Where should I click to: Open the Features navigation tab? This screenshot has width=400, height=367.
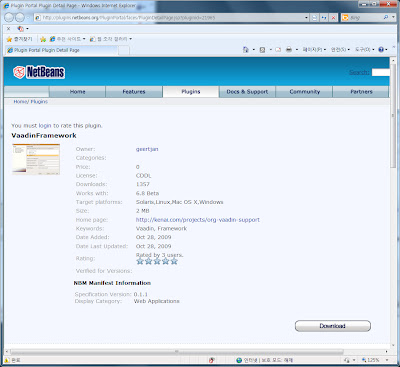tap(134, 92)
